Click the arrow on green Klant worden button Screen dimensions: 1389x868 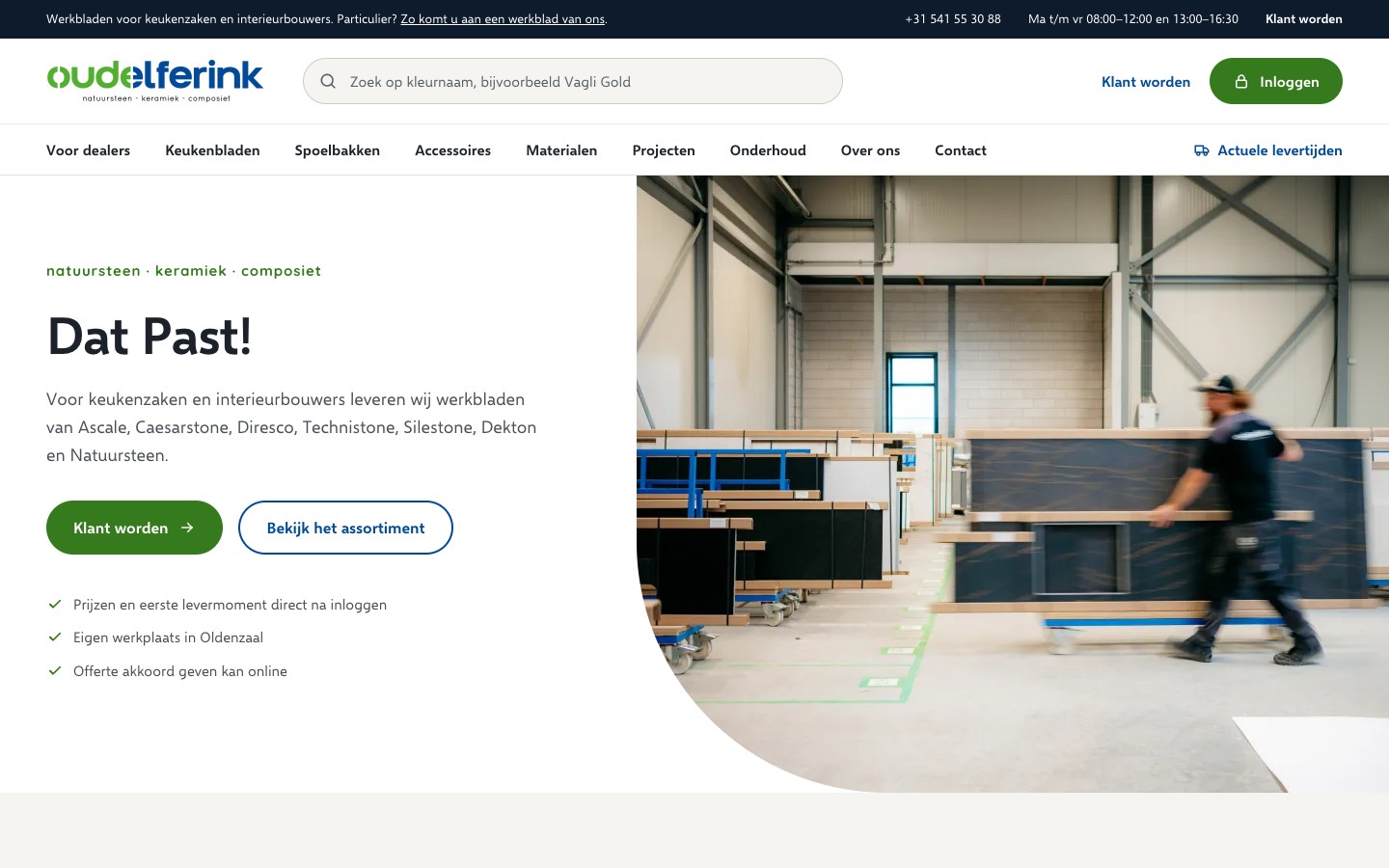tap(188, 528)
